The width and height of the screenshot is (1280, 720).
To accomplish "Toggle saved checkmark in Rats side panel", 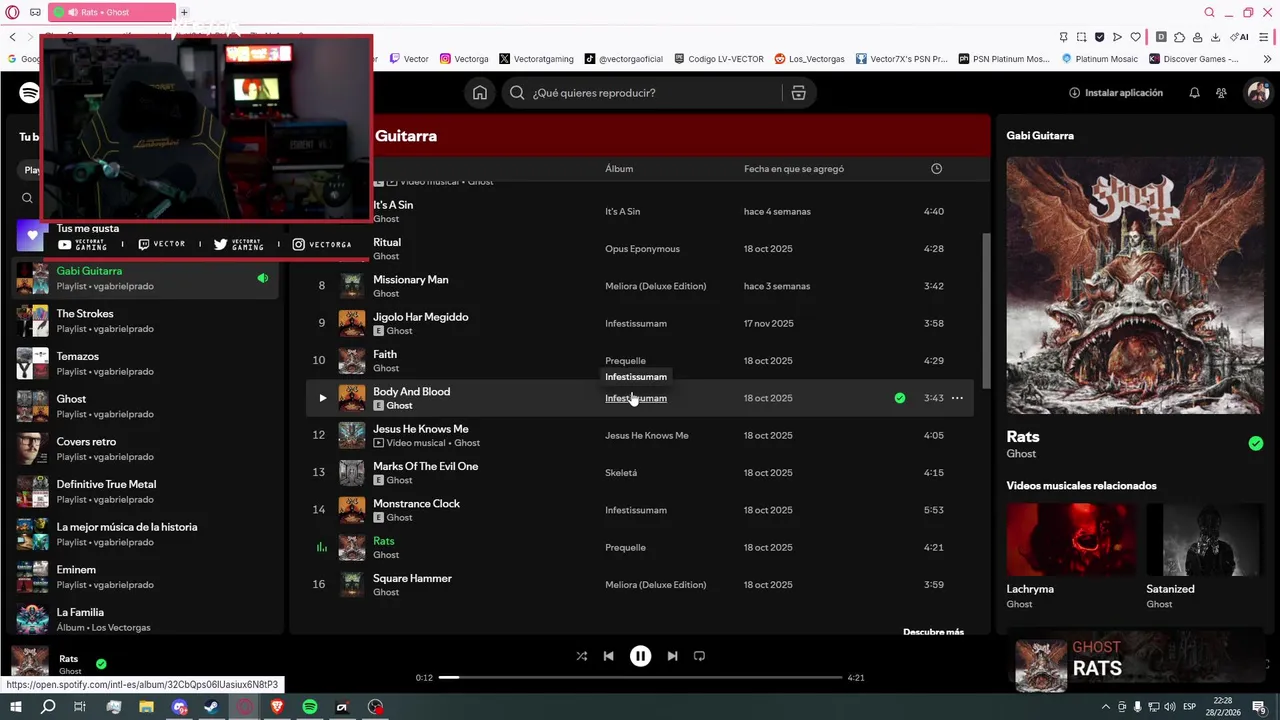I will [1256, 443].
